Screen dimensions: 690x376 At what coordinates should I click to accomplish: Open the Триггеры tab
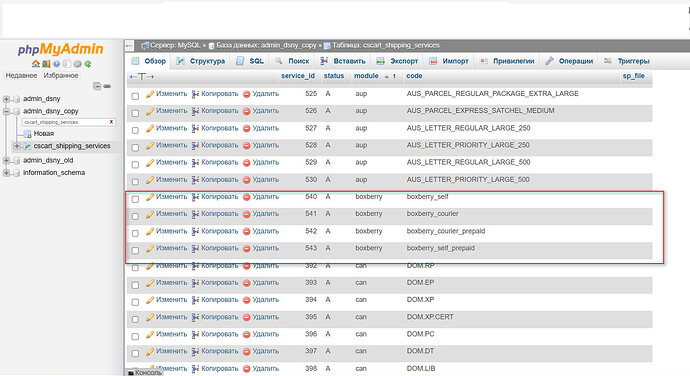pyautogui.click(x=627, y=61)
